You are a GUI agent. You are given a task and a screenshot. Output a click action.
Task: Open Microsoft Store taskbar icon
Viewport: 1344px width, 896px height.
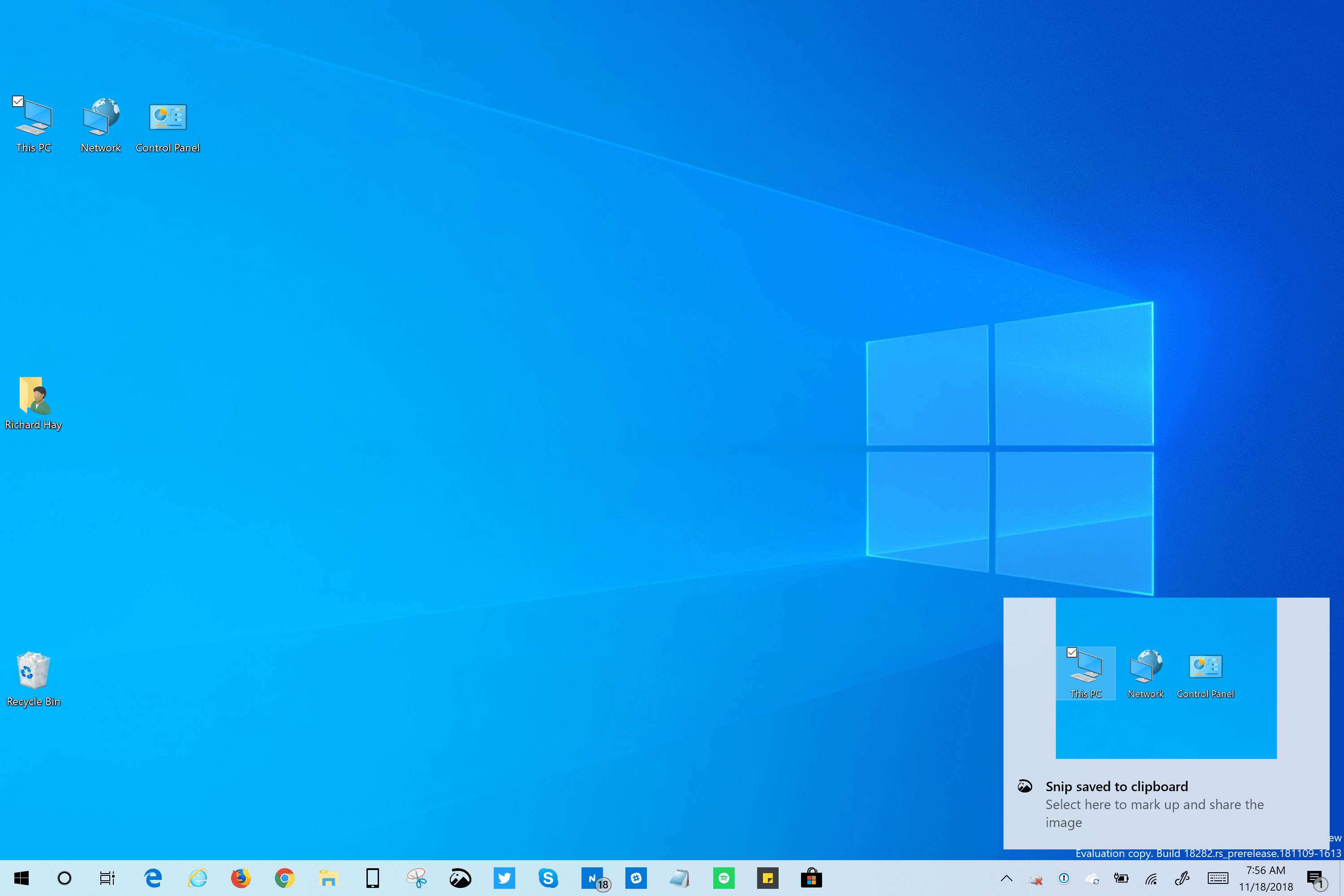click(811, 878)
